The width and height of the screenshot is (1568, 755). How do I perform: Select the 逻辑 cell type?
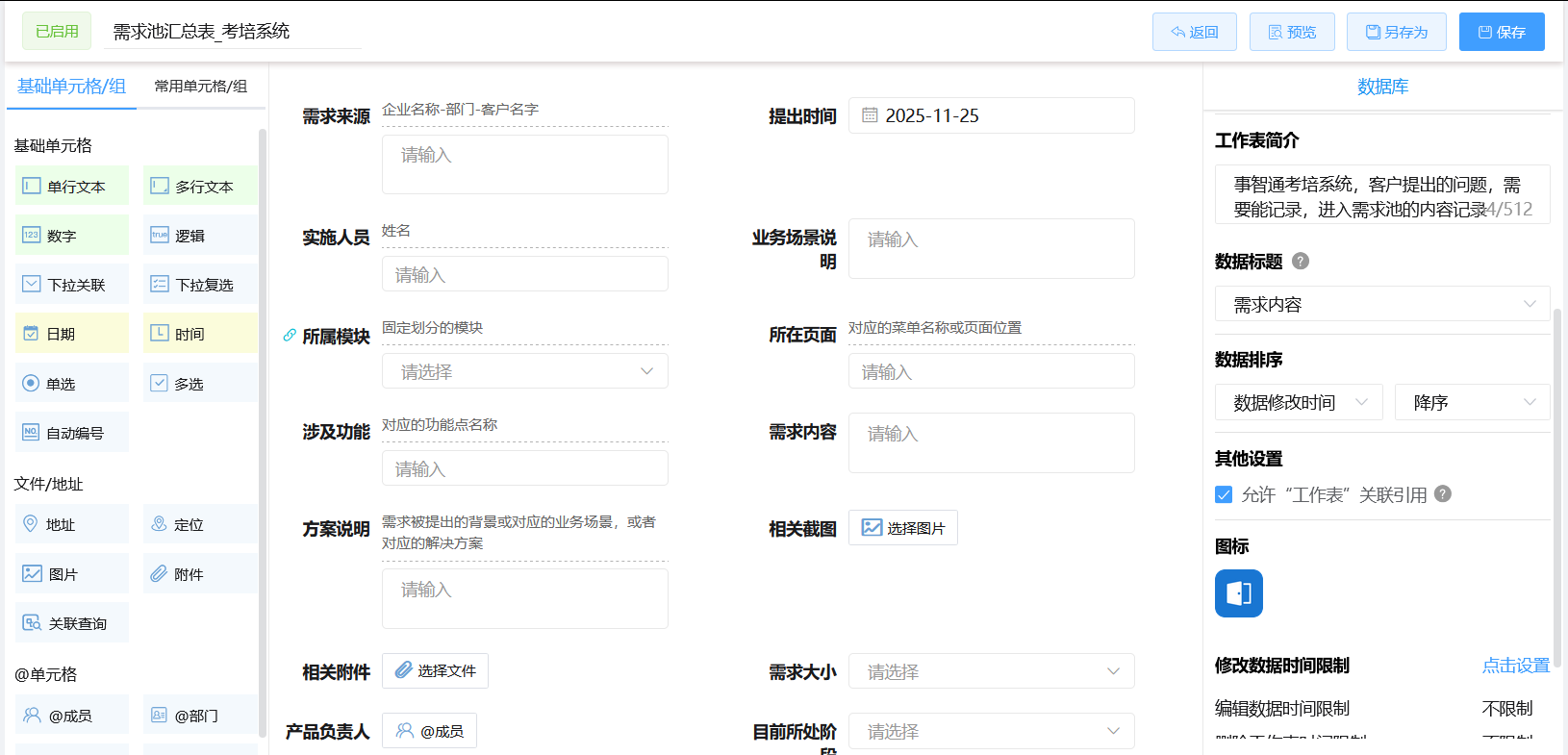click(x=200, y=235)
